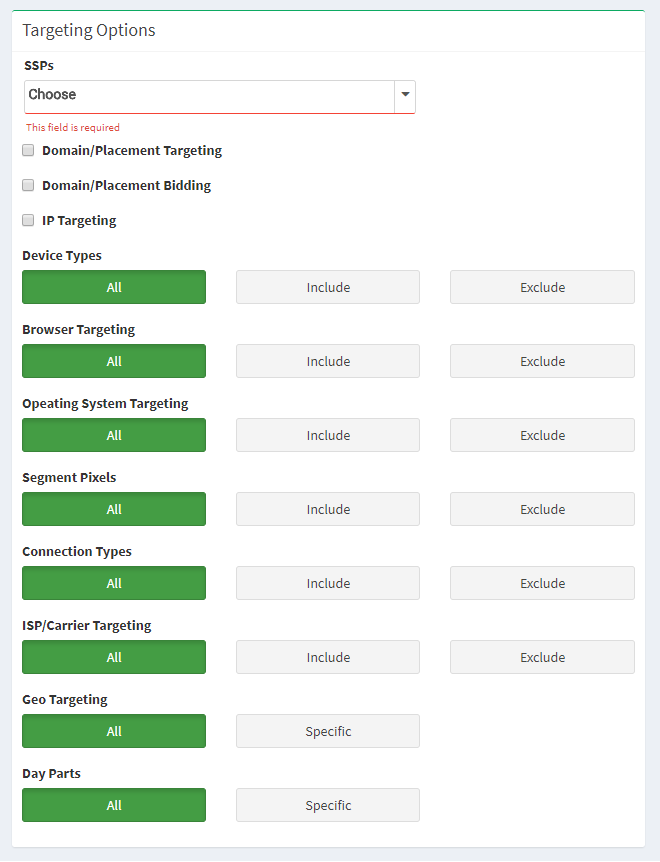Select Exclude for Connection Types

[542, 583]
